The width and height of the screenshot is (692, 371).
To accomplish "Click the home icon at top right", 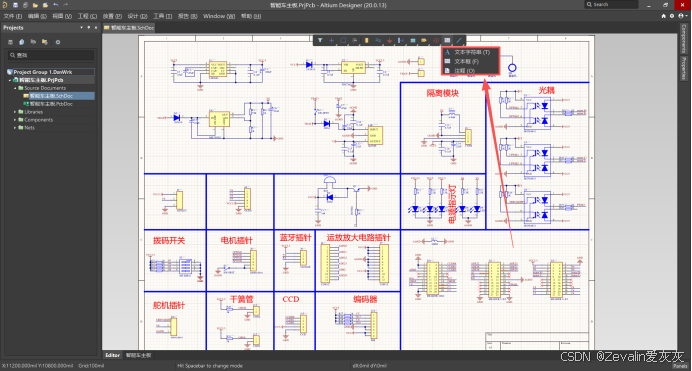I will (x=663, y=16).
